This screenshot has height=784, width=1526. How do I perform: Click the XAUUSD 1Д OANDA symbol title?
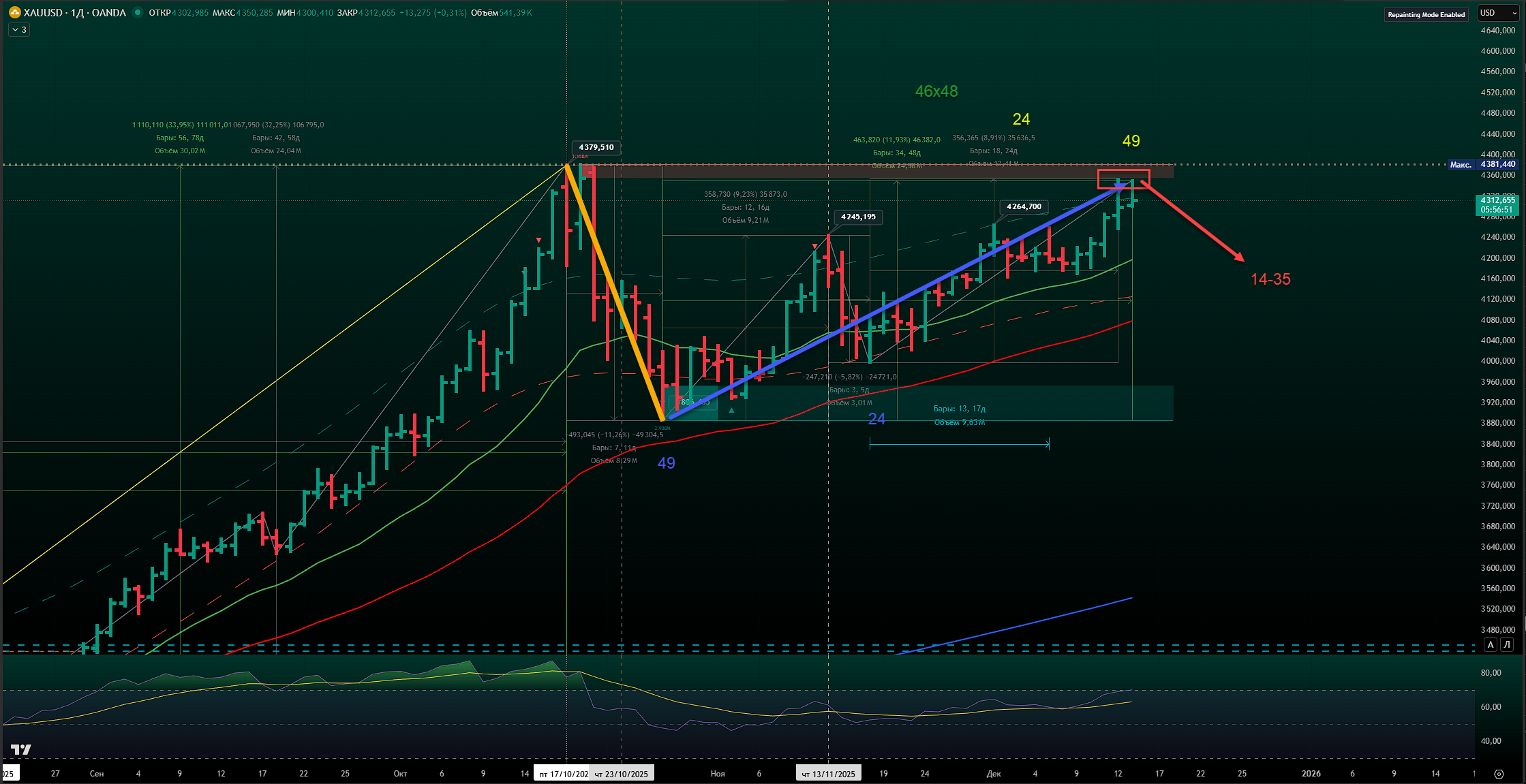pyautogui.click(x=74, y=12)
